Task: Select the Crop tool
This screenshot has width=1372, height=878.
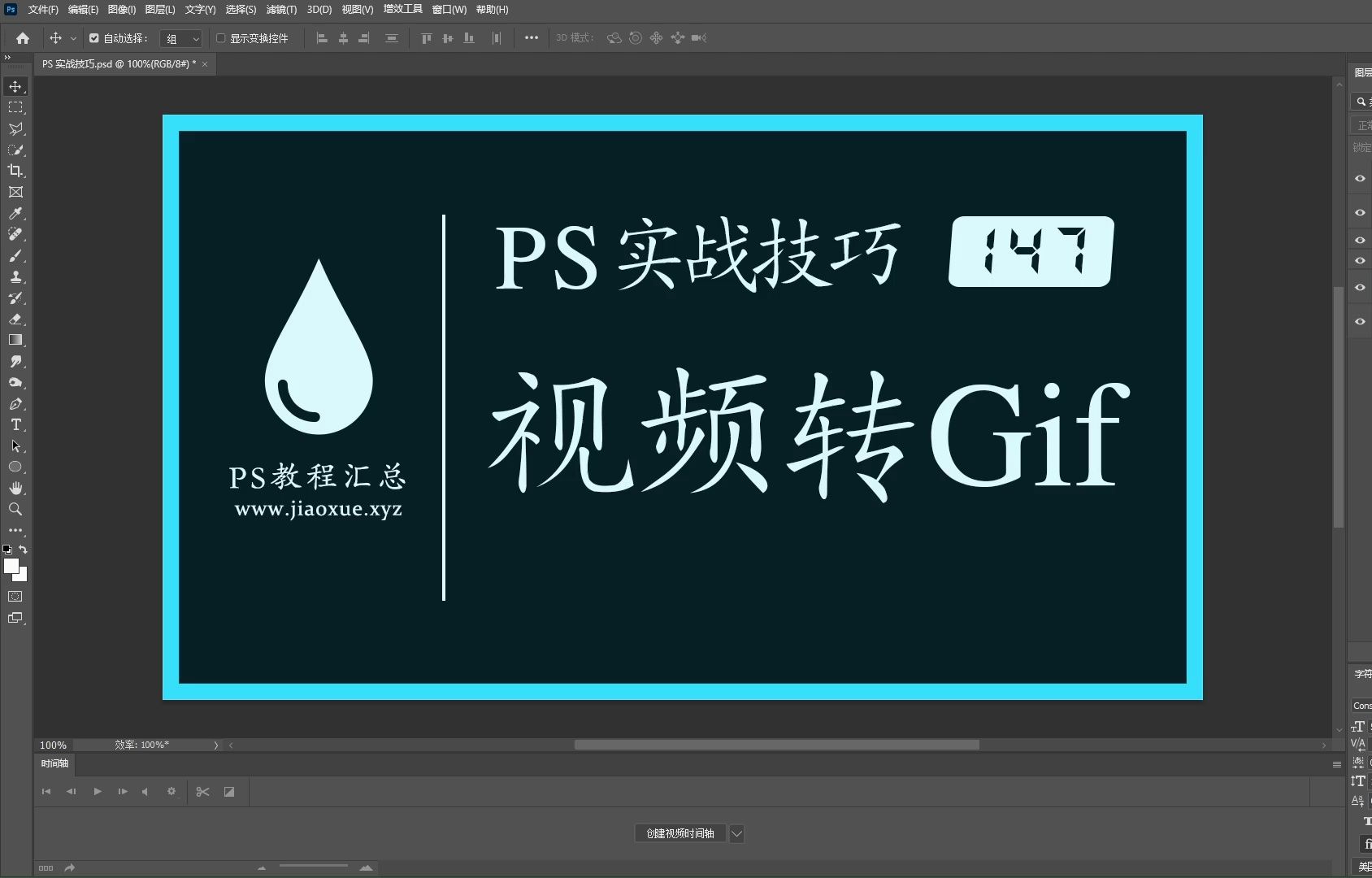Action: (15, 171)
